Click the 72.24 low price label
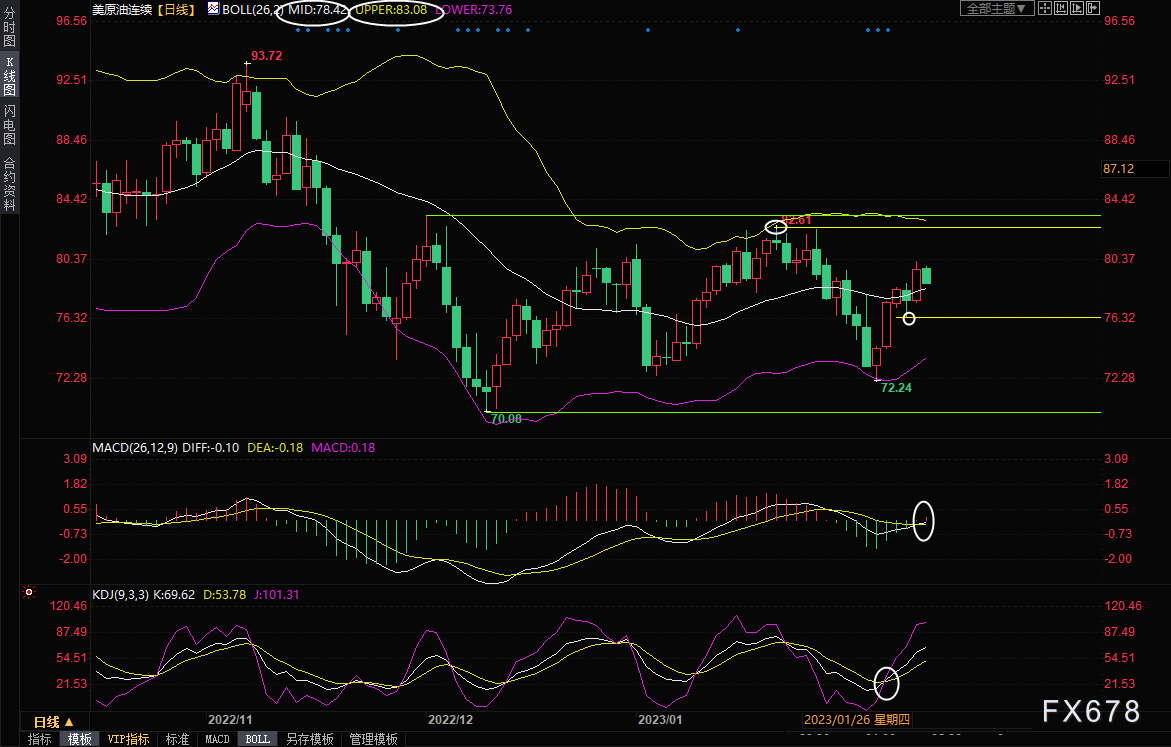This screenshot has width=1171, height=747. coord(896,388)
